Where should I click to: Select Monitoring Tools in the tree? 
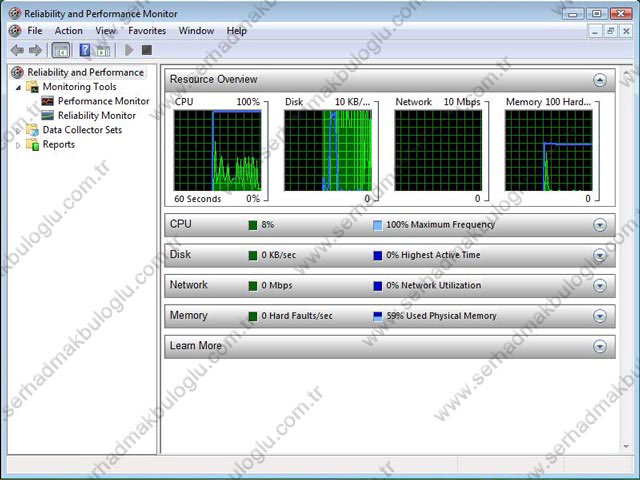(x=80, y=87)
